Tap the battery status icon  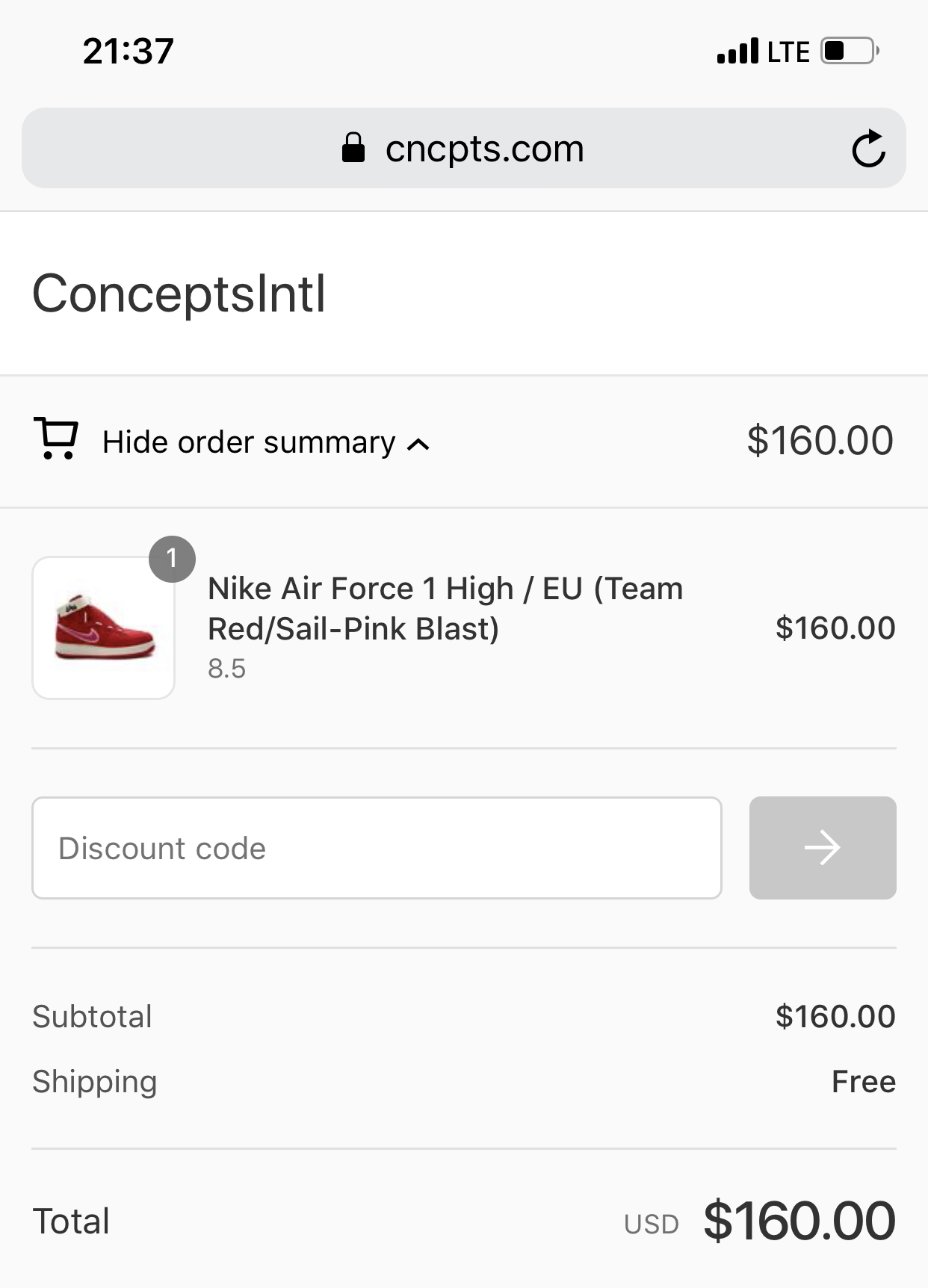tap(850, 52)
